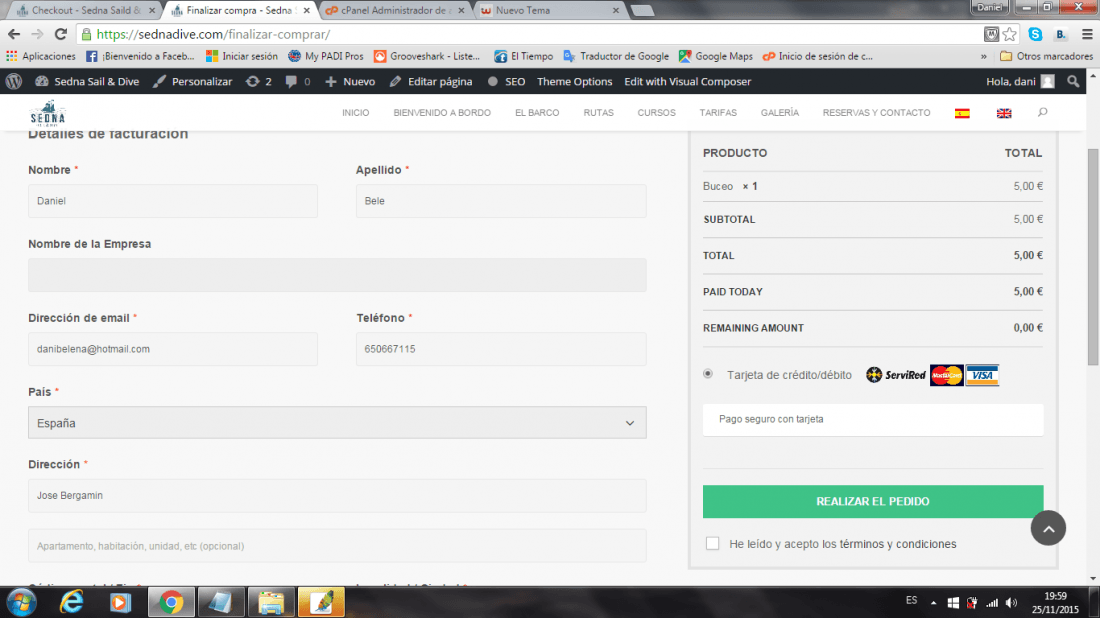1100x618 pixels.
Task: Click the REALIZAR EL PEDIDO button
Action: pyautogui.click(x=873, y=502)
